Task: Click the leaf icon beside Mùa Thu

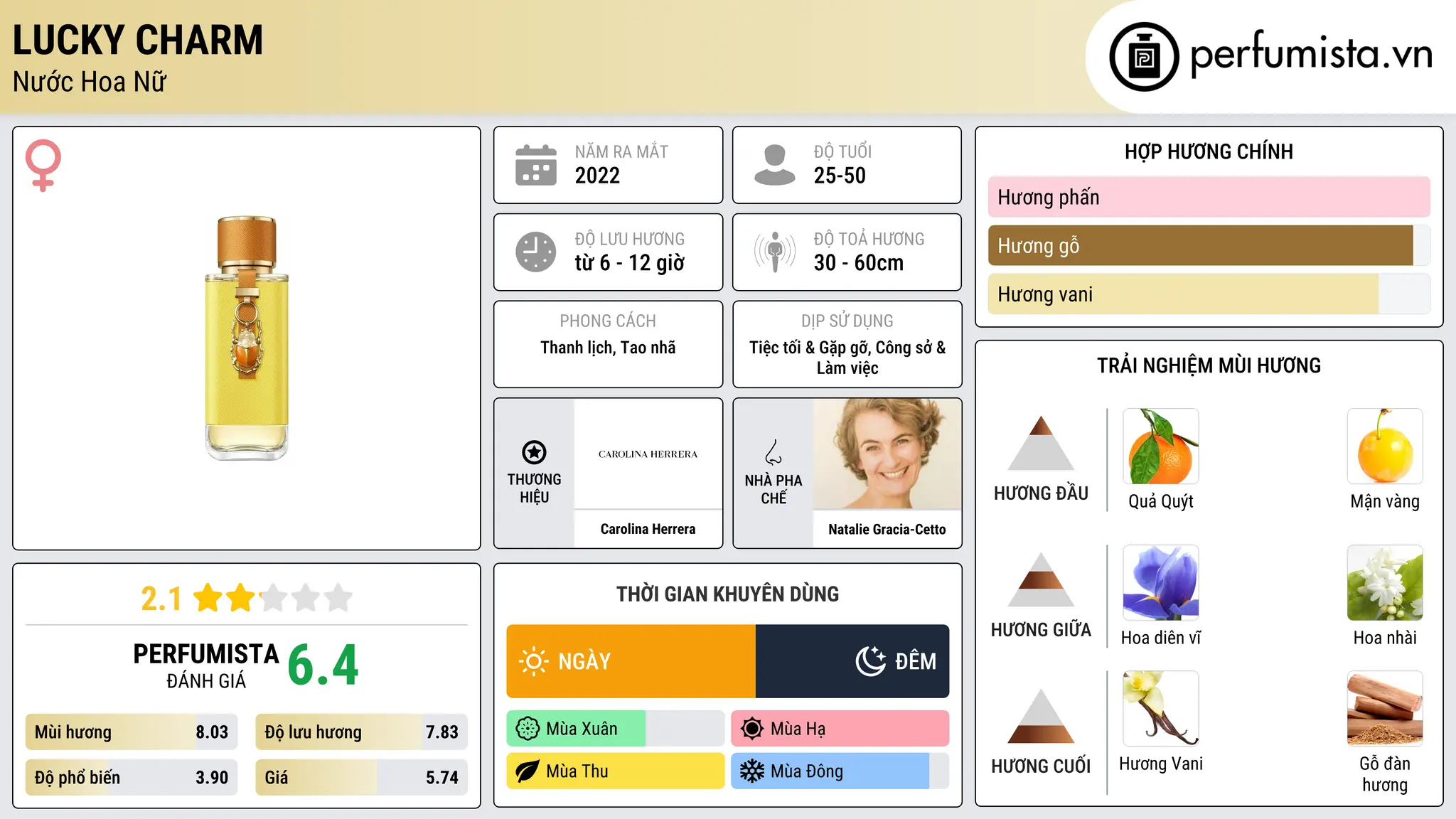Action: coord(528,771)
